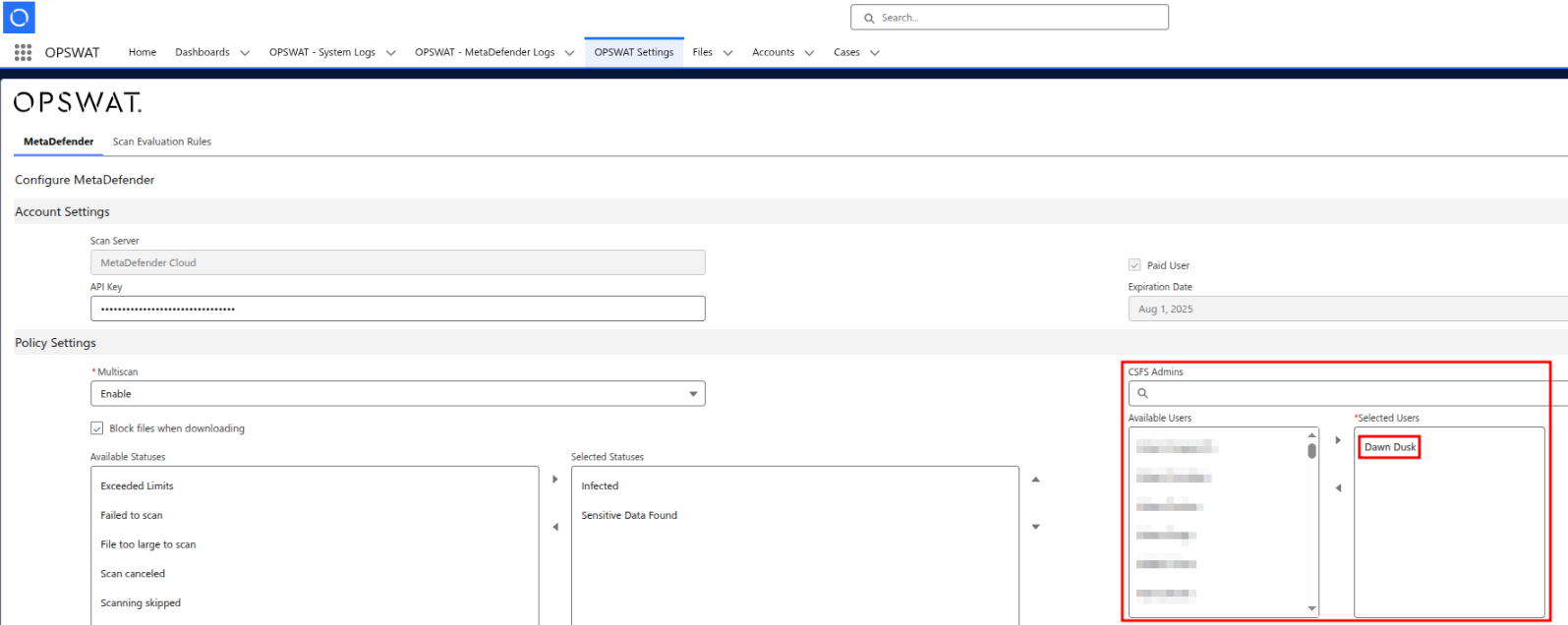Expand the Accounts chevron menu
This screenshot has width=1568, height=625.
point(809,53)
